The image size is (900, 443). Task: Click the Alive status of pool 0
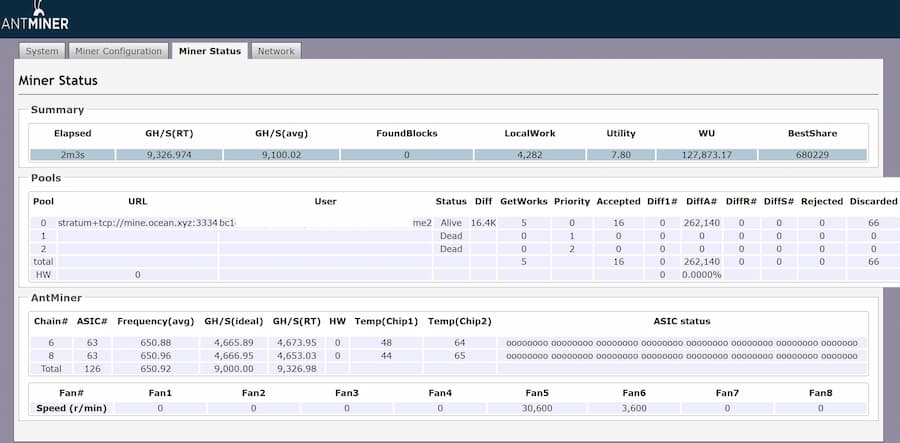[451, 222]
